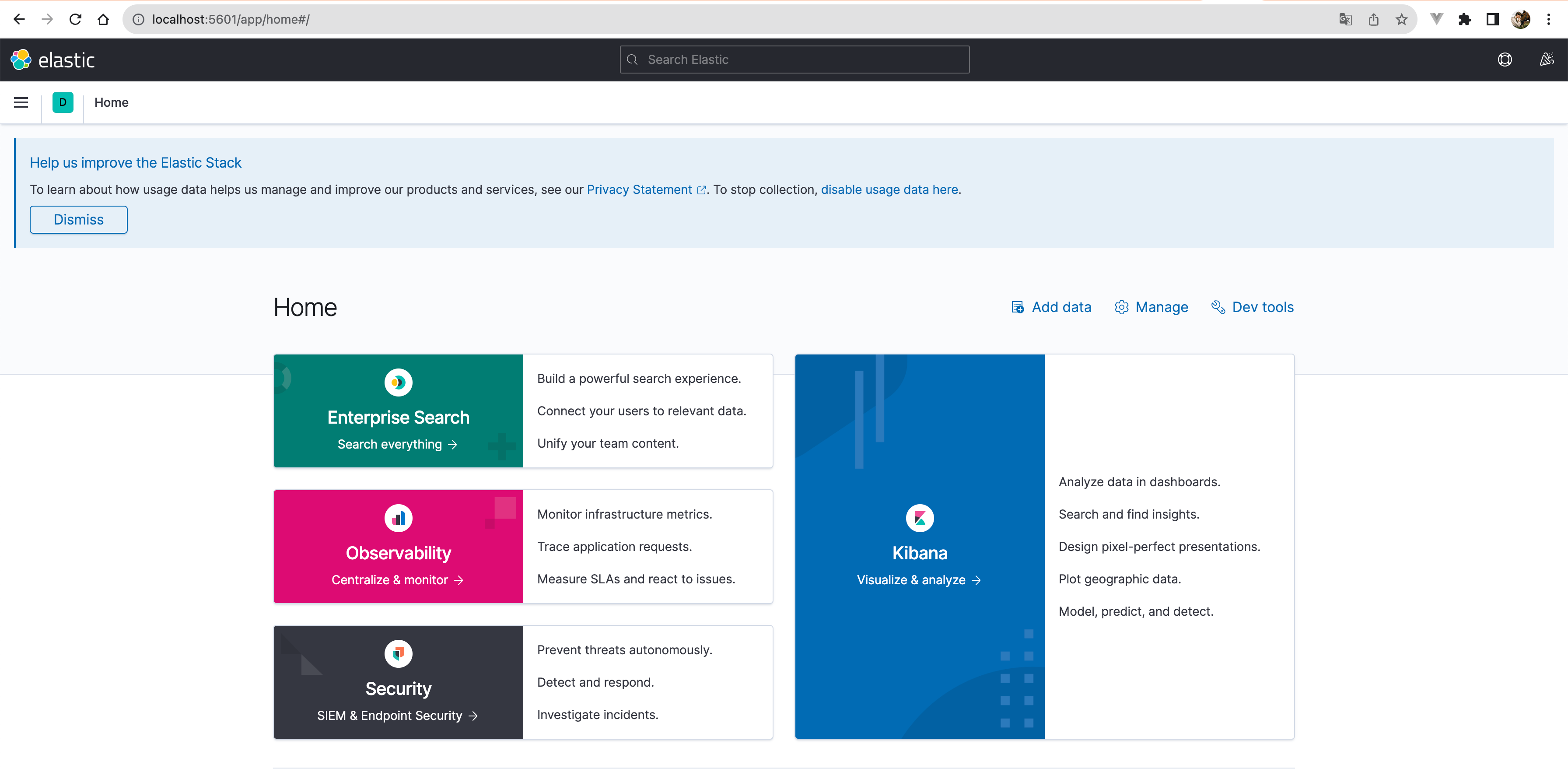Click the Security logo icon
The width and height of the screenshot is (1568, 772).
click(x=398, y=654)
